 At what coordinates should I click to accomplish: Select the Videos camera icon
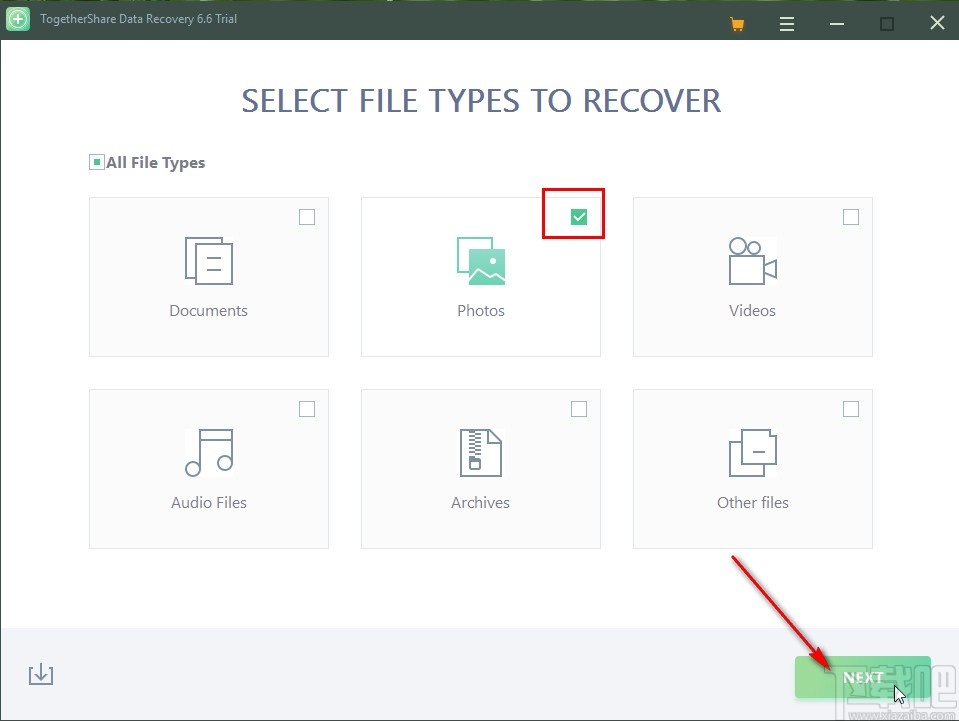(x=752, y=261)
